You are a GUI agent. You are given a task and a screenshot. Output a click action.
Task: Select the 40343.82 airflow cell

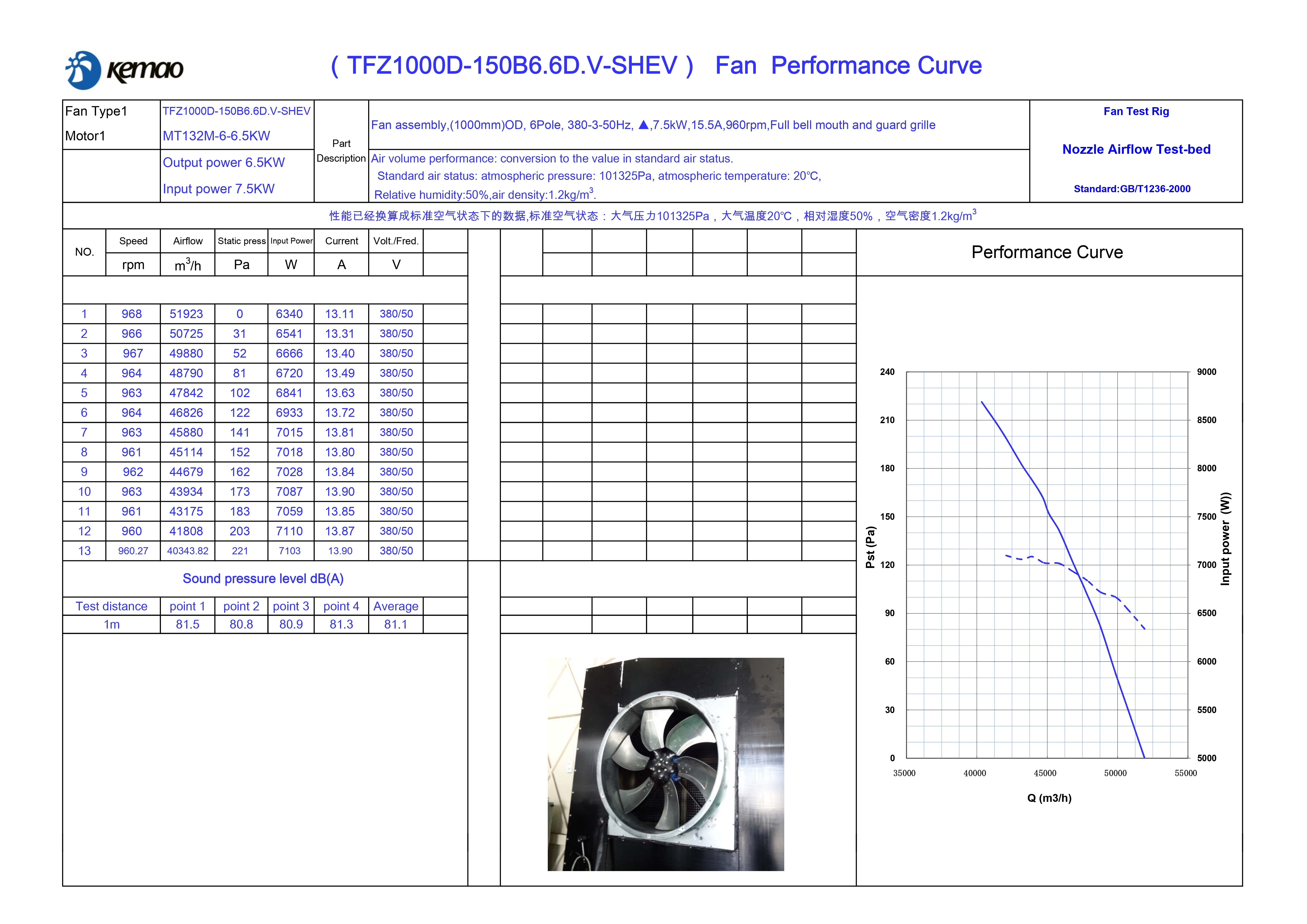click(x=187, y=551)
